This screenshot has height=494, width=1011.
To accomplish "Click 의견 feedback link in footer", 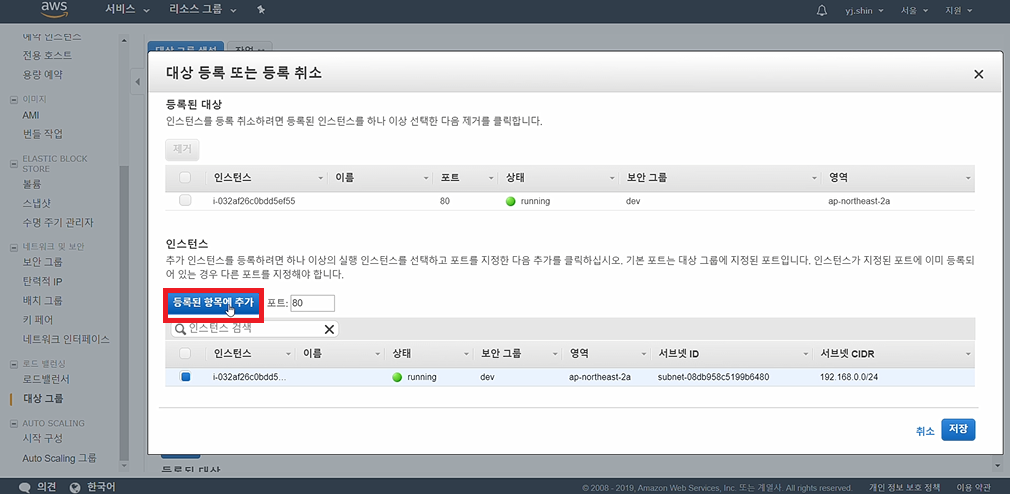I will (46, 487).
